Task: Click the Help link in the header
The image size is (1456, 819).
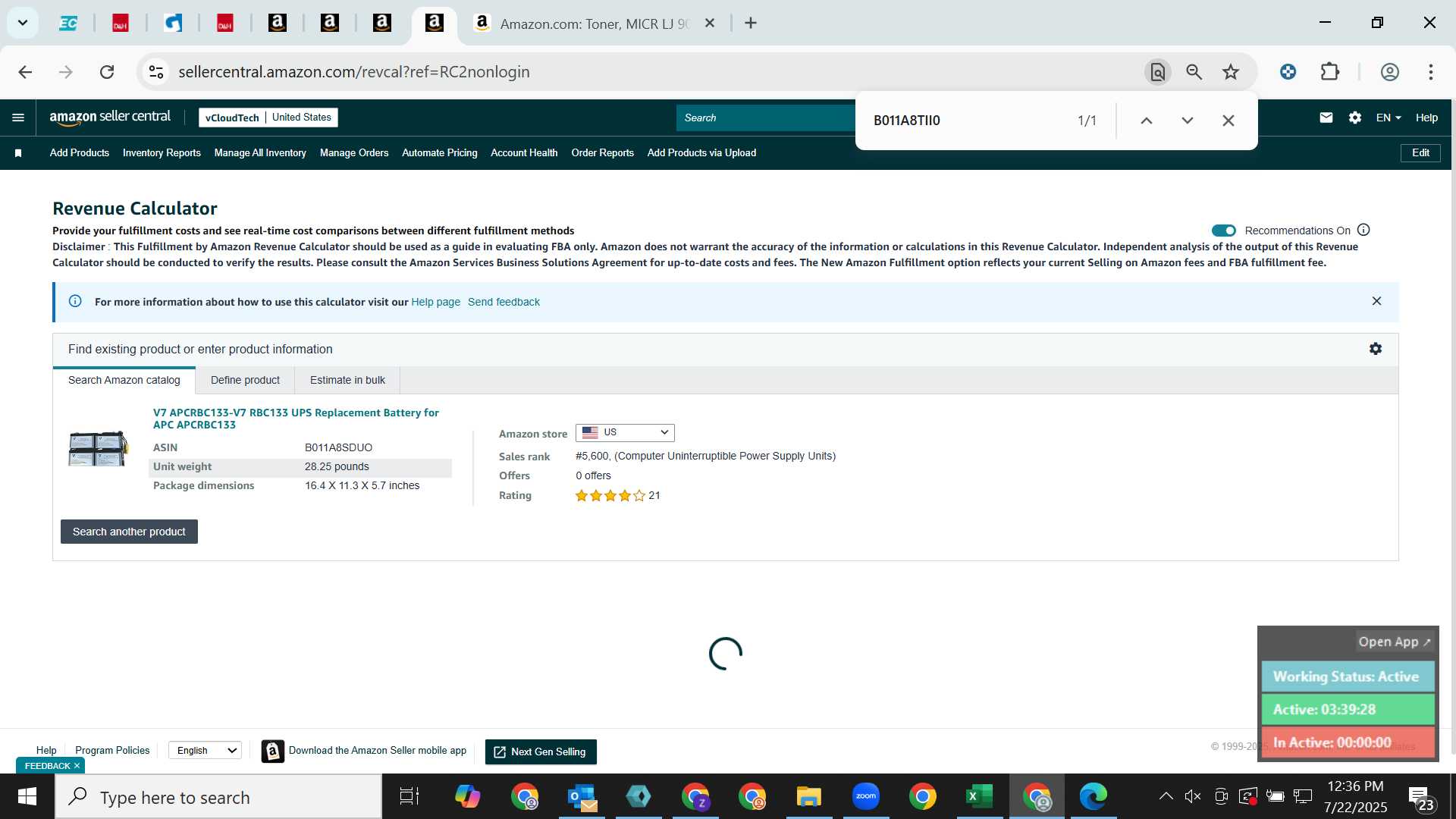Action: point(1426,118)
